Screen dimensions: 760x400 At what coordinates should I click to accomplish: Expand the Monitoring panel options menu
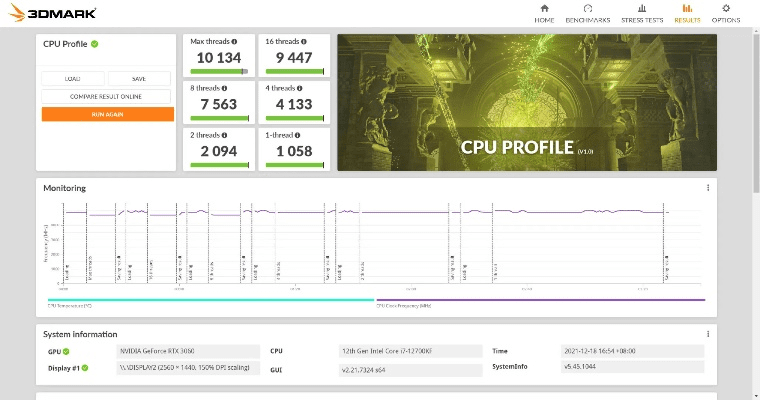pyautogui.click(x=708, y=188)
